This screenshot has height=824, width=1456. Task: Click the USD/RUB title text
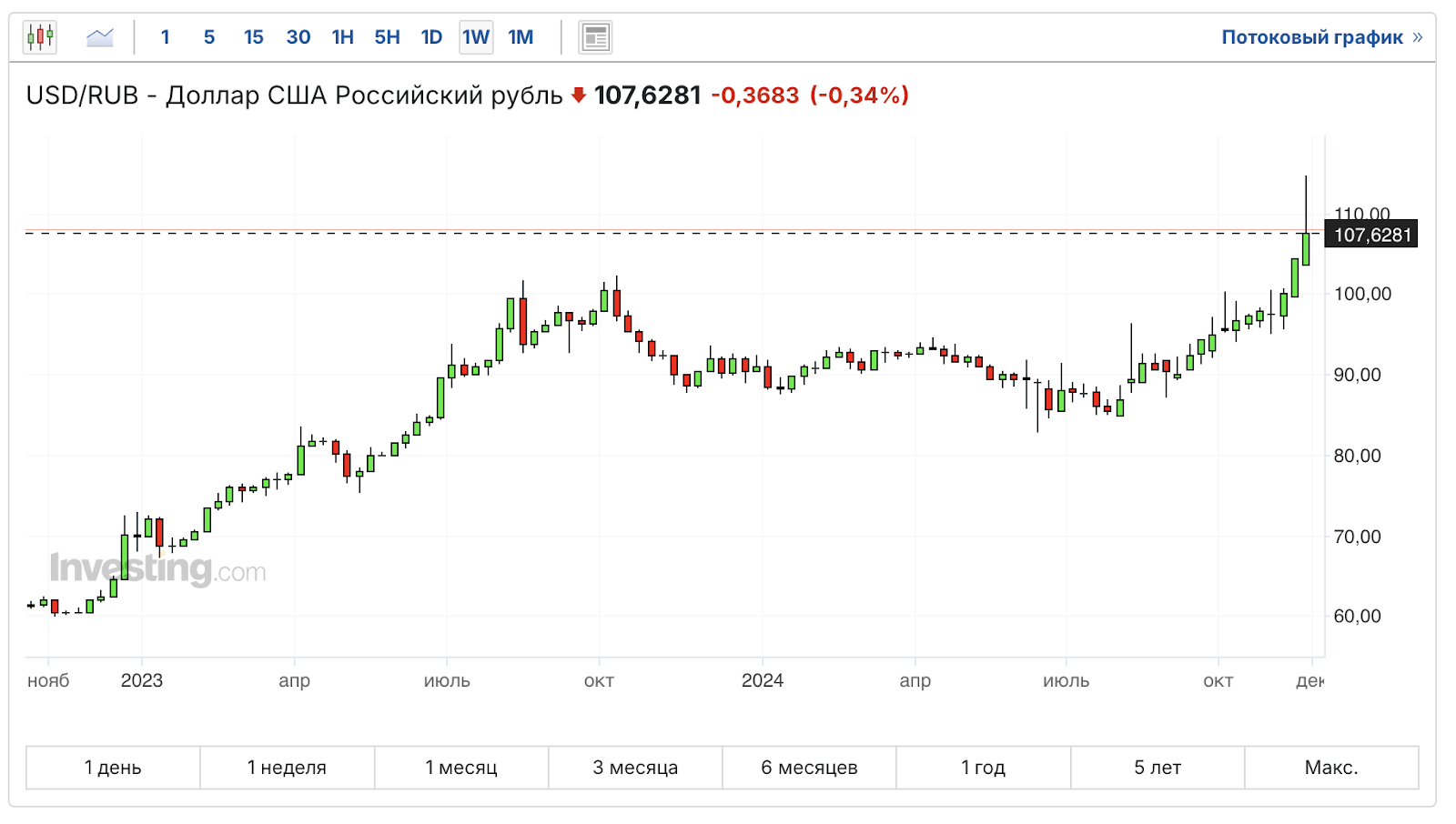[294, 95]
